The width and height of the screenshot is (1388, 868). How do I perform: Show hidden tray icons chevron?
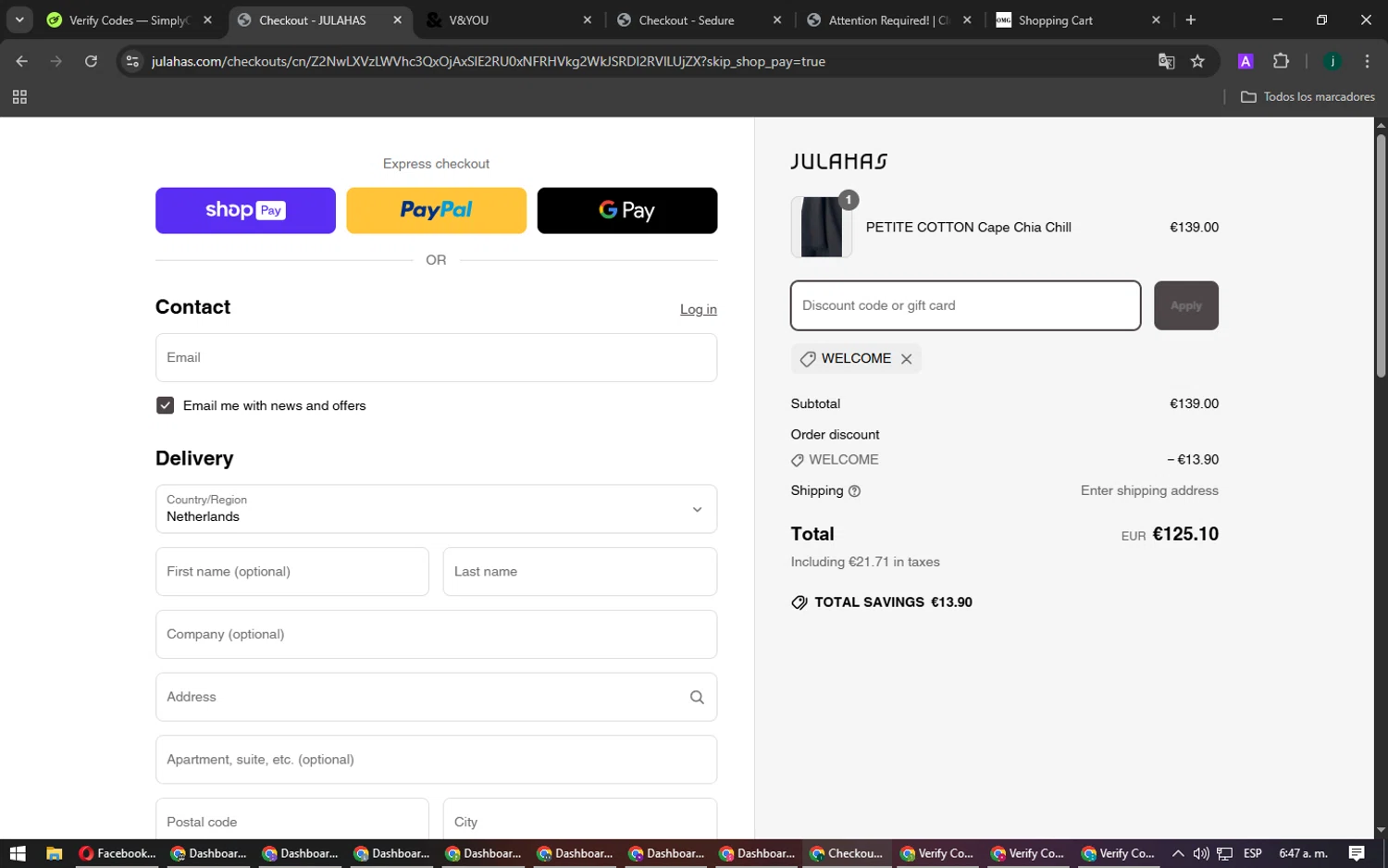[1177, 853]
